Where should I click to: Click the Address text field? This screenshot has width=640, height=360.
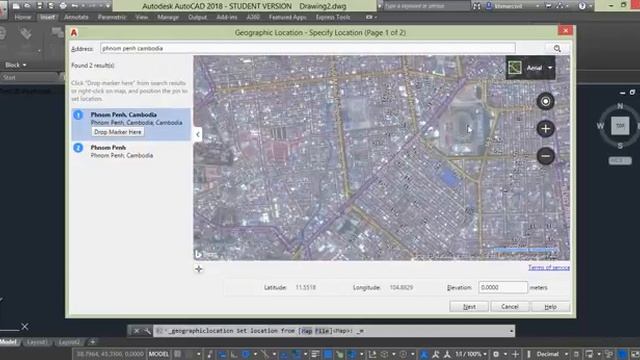tap(308, 49)
